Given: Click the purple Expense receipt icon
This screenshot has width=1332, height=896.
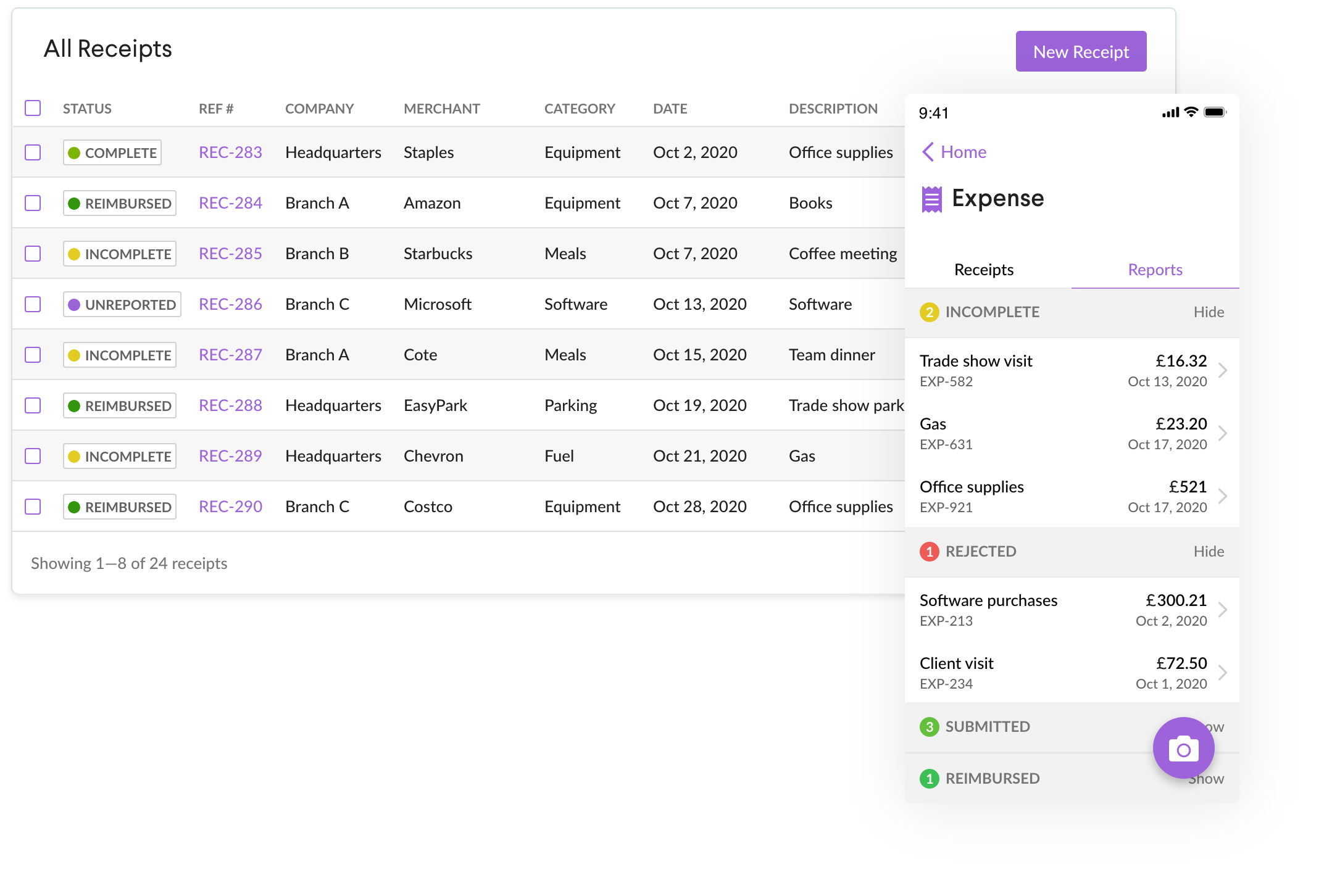Looking at the screenshot, I should [x=931, y=199].
